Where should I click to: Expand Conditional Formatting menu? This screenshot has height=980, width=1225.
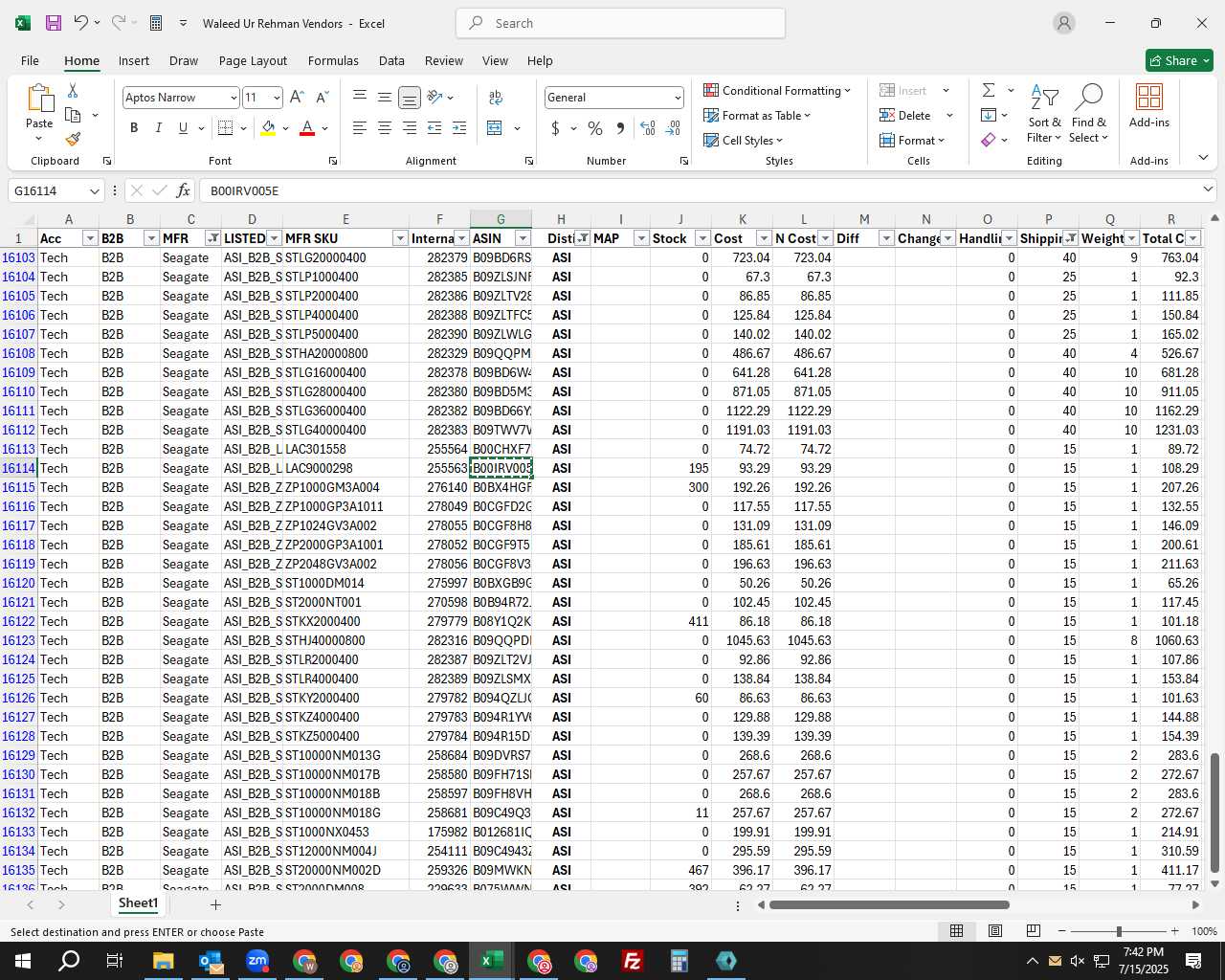777,90
